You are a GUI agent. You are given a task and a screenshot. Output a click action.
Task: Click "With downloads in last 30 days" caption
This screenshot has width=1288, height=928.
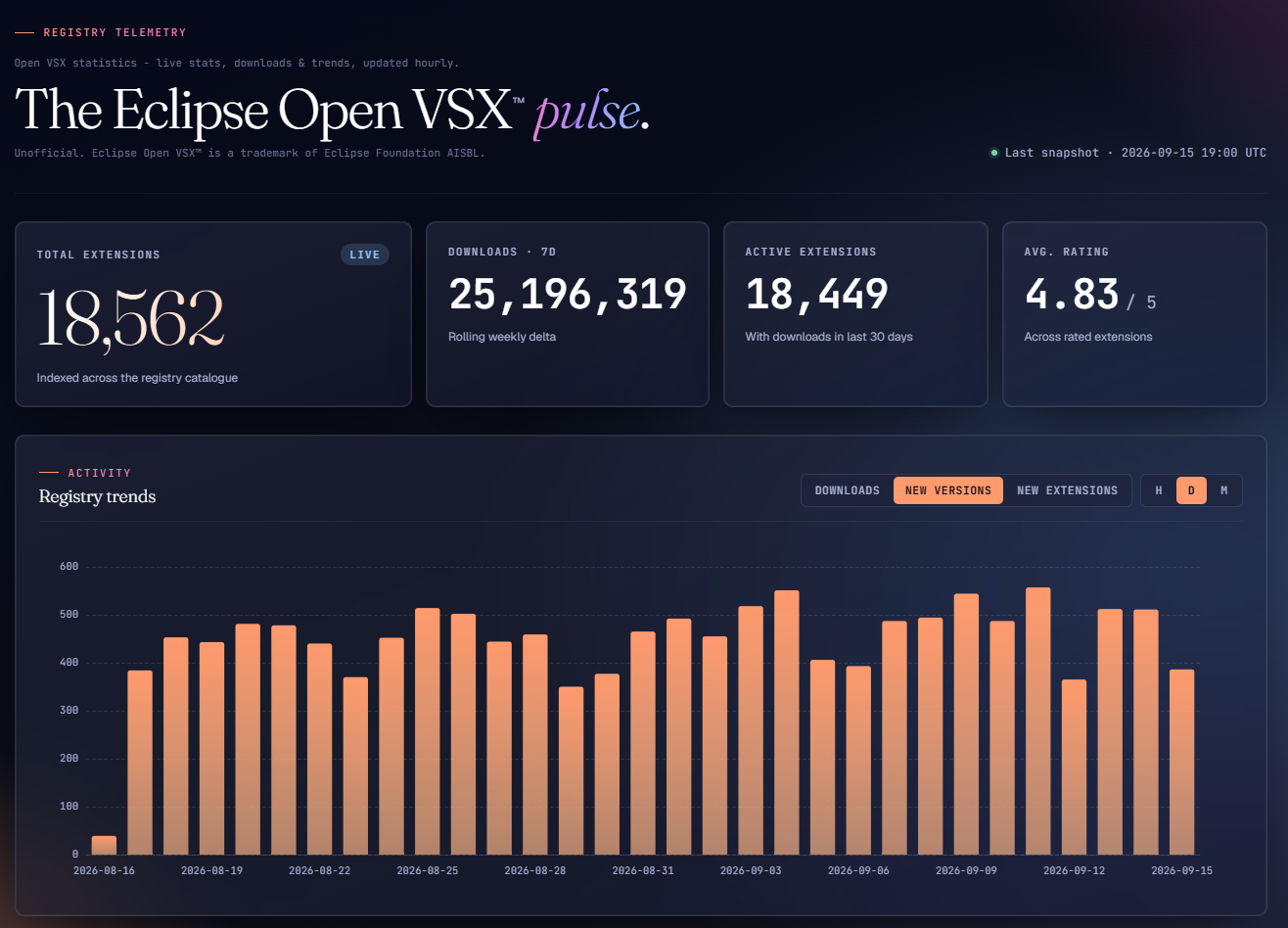(829, 337)
